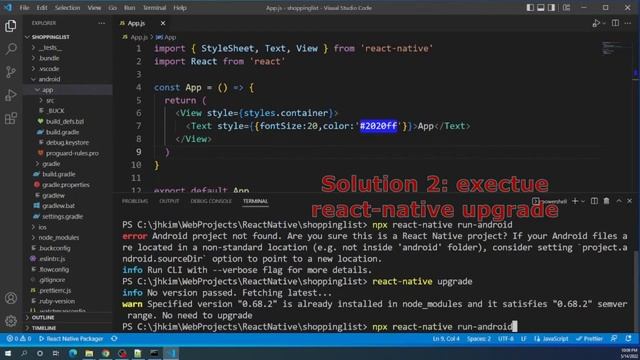Image resolution: width=640 pixels, height=360 pixels.
Task: Open debug.keystore file
Action: [67, 142]
